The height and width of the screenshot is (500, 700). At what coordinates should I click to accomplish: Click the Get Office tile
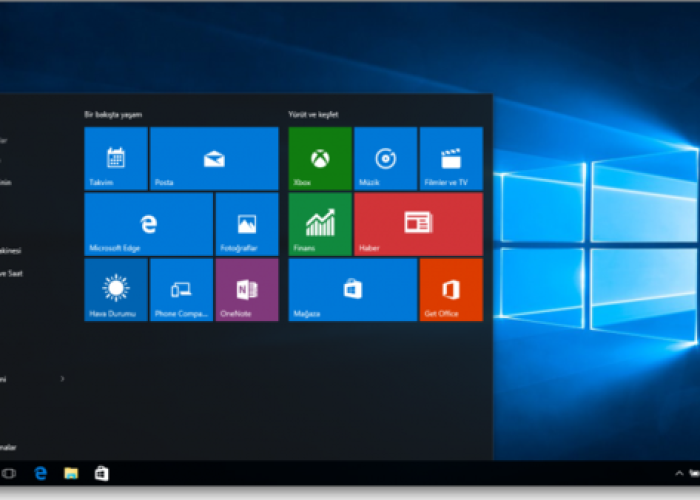451,290
